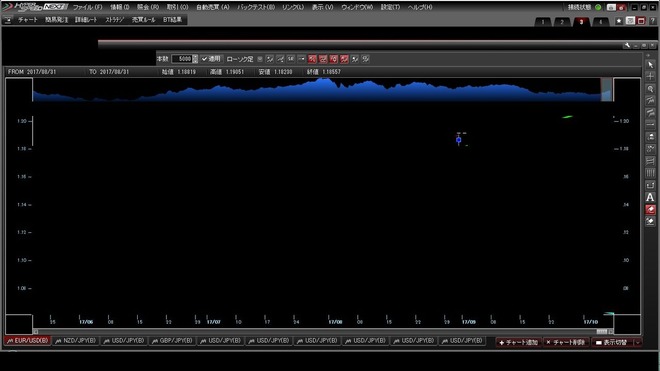Image resolution: width=660 pixels, height=371 pixels.
Task: Switch to workspace tab 2
Action: tap(562, 22)
